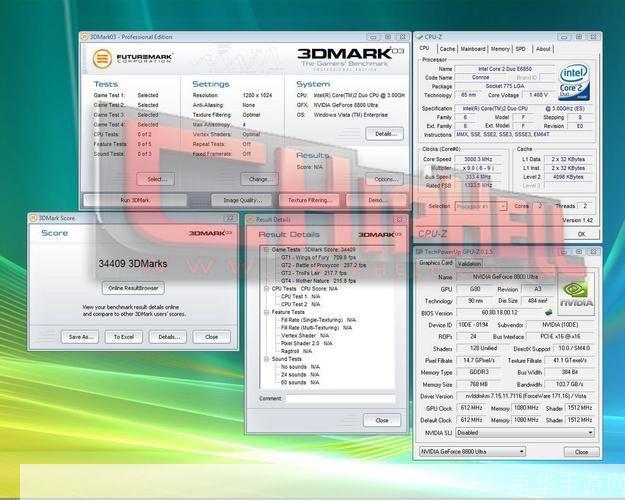625x500 pixels.
Task: Click the GPU-Z title bar icon
Action: (419, 252)
